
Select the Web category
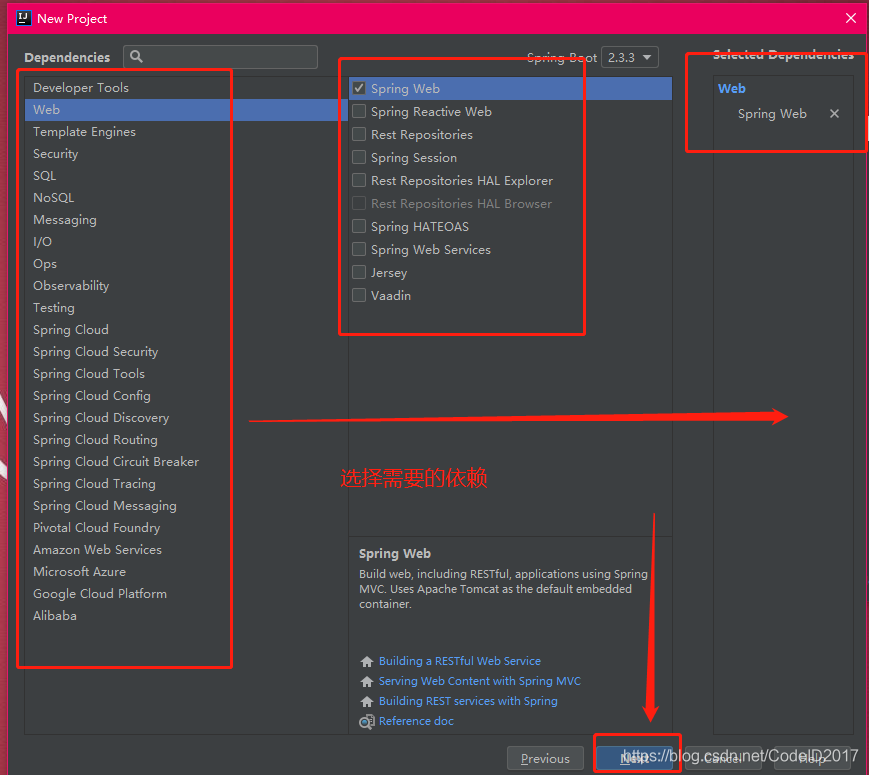186,110
